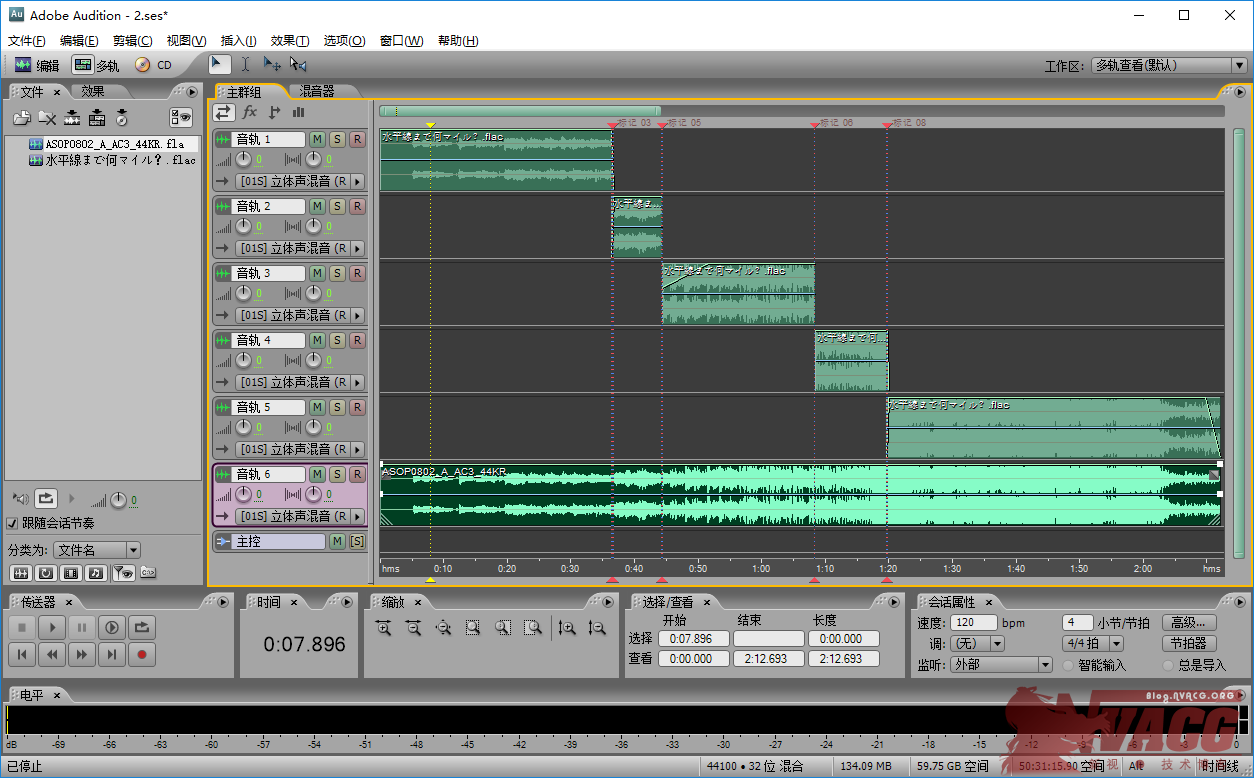This screenshot has width=1254, height=778.
Task: Open the 调 (无) key dropdown
Action: pyautogui.click(x=977, y=644)
